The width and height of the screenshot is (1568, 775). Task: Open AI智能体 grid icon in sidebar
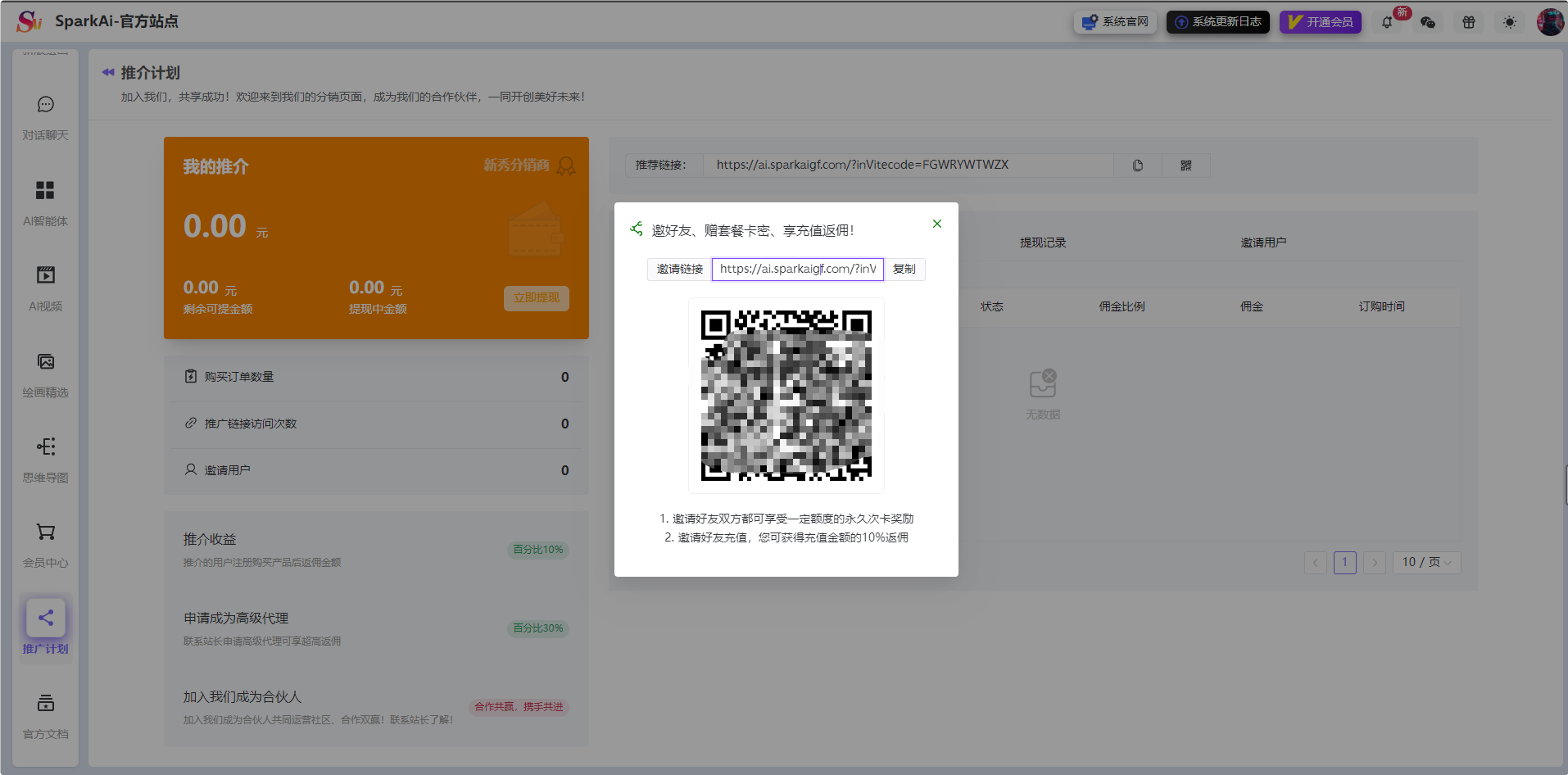pyautogui.click(x=45, y=190)
